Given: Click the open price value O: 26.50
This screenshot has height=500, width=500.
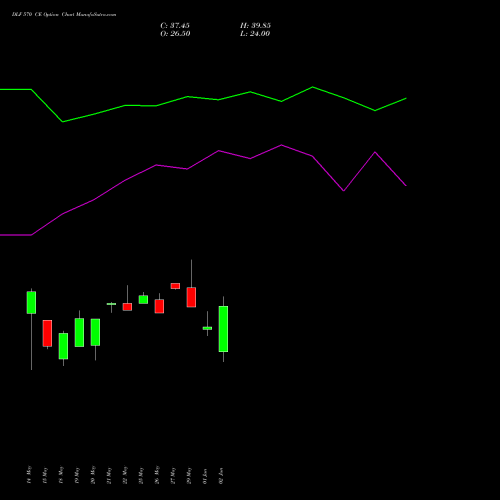Looking at the screenshot, I should point(175,34).
